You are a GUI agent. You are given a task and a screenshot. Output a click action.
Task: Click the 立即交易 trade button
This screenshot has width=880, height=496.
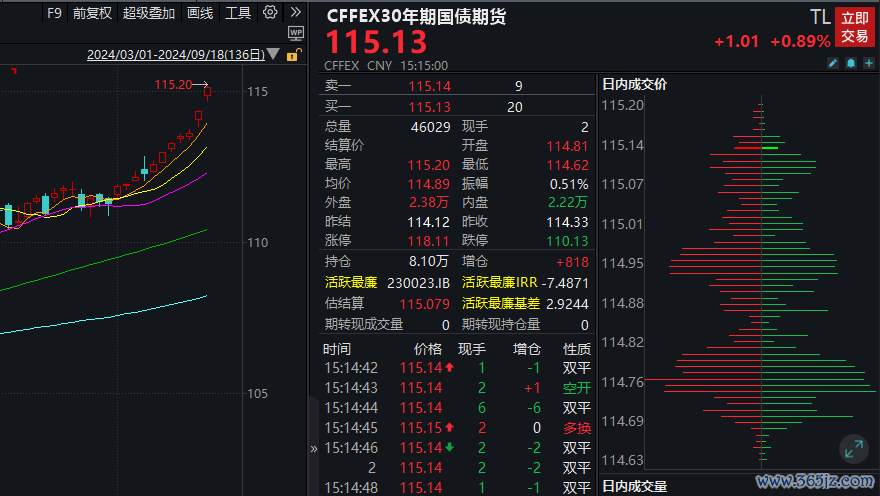(855, 27)
